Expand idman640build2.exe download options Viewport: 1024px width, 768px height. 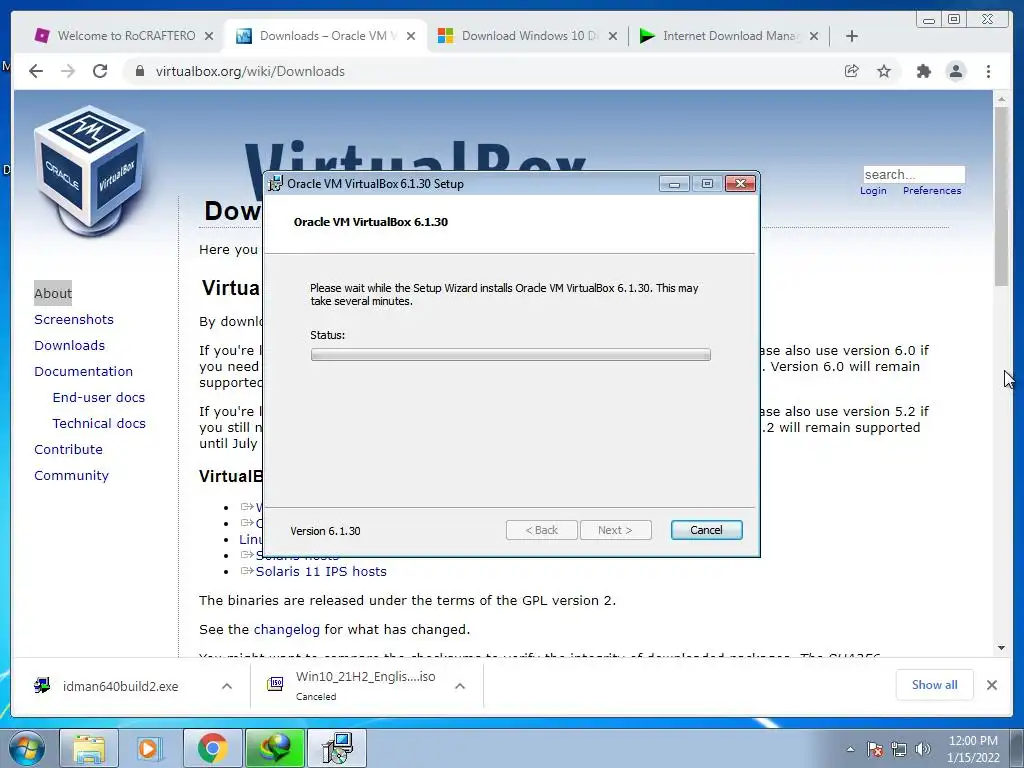click(x=227, y=686)
